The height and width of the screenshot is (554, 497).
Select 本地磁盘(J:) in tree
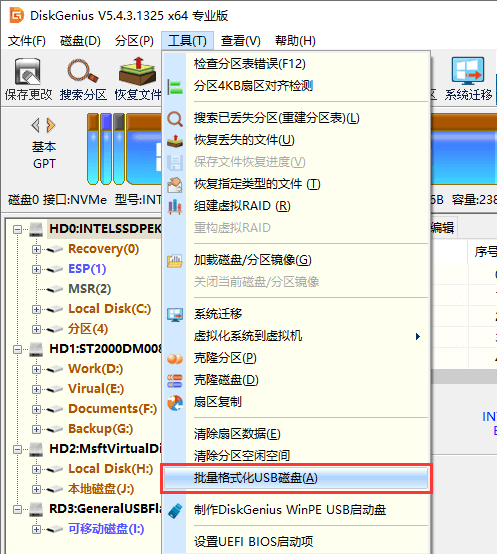tap(101, 489)
